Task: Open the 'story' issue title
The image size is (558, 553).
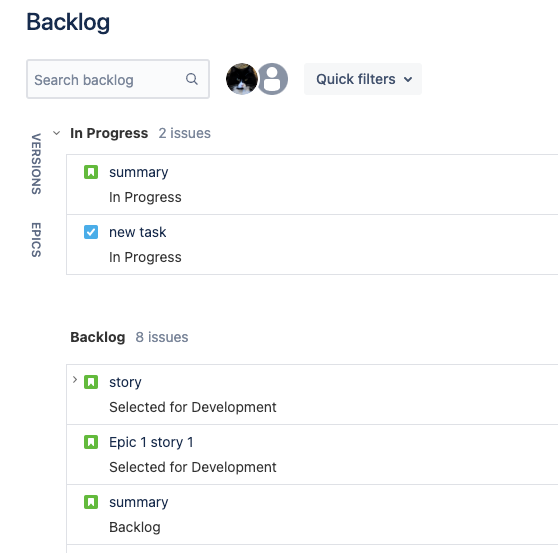Action: coord(125,382)
